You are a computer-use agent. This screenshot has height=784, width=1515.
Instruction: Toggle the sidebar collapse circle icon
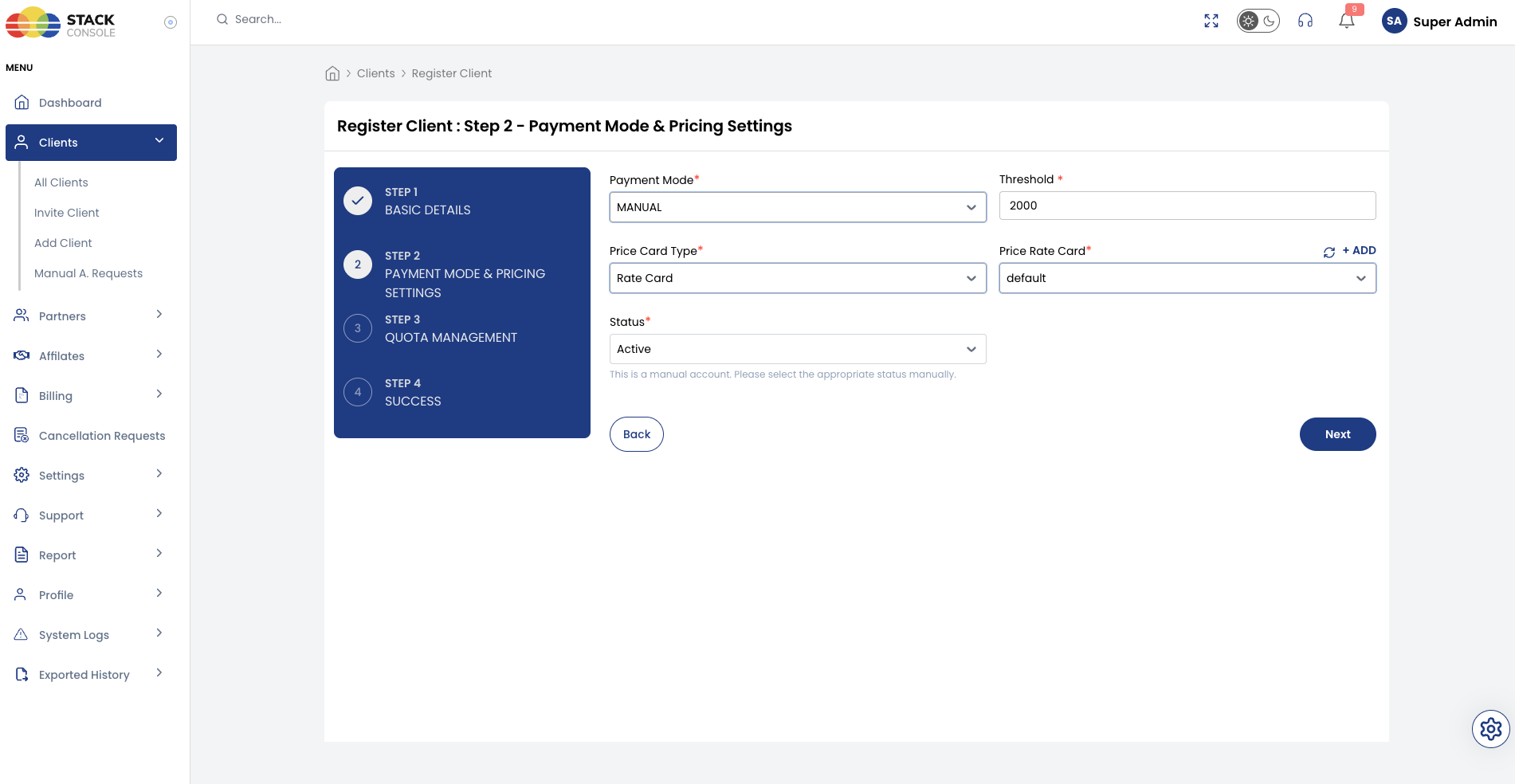click(x=171, y=22)
